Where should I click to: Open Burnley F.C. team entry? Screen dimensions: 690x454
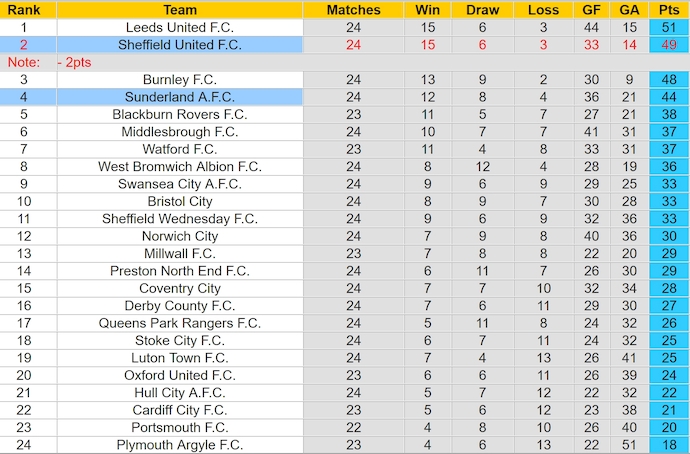point(180,80)
